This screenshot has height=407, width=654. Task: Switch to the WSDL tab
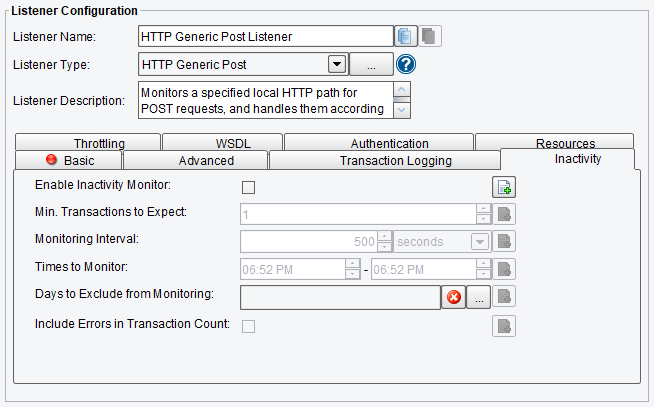click(222, 143)
